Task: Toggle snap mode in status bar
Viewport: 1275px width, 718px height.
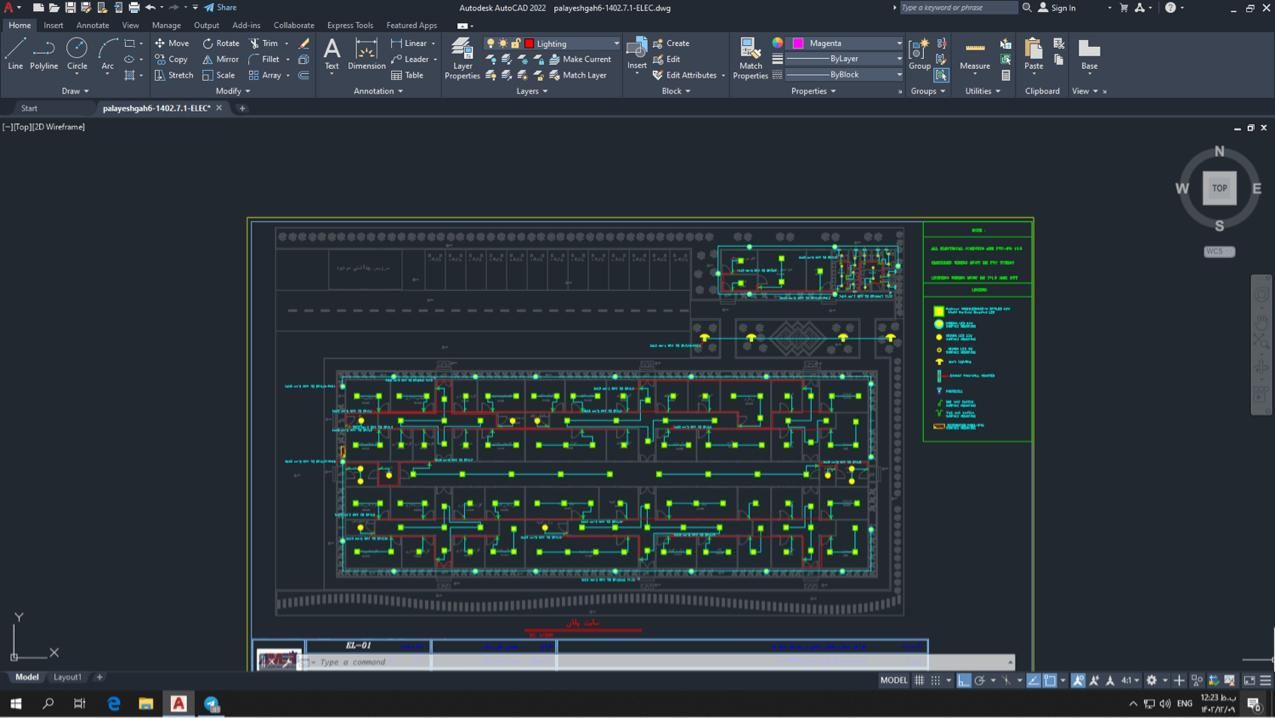Action: click(x=935, y=680)
